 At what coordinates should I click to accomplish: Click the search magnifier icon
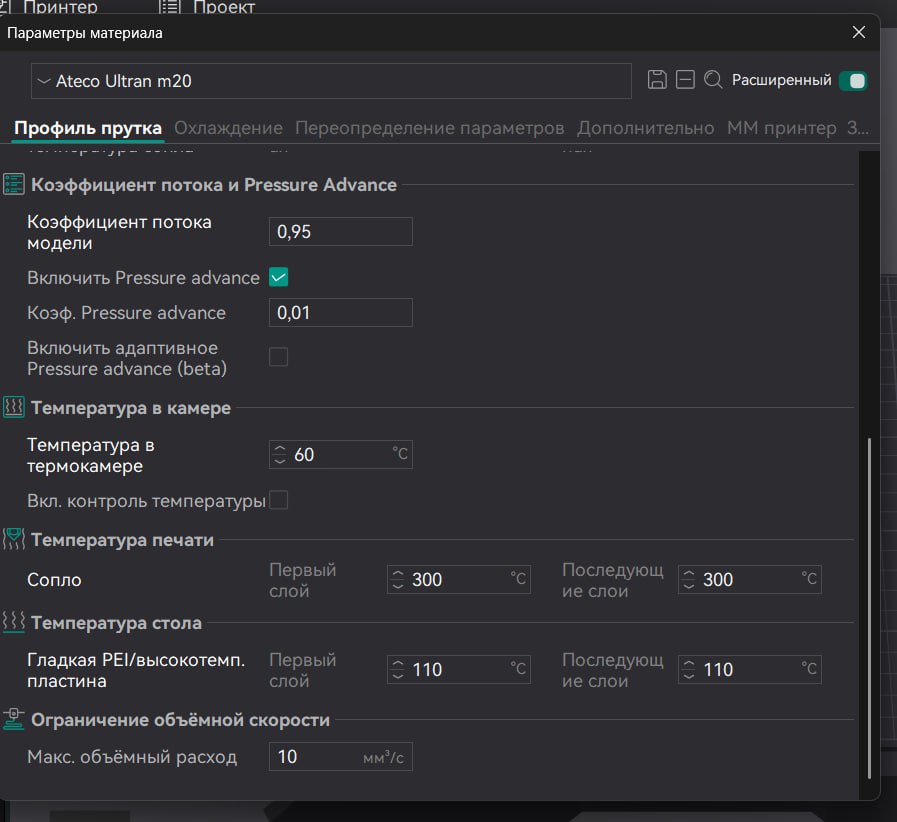(713, 80)
